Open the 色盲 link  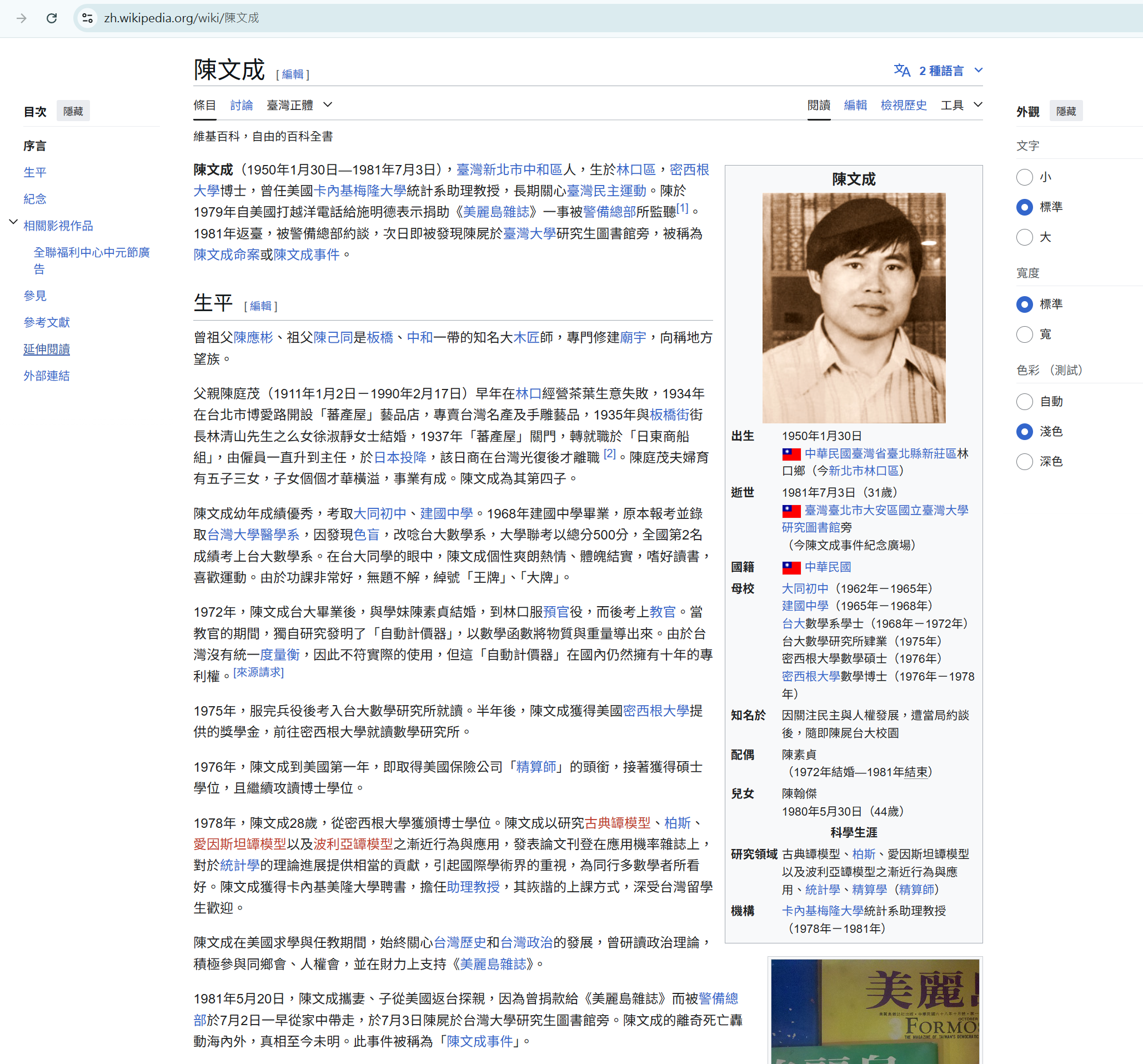tap(366, 535)
